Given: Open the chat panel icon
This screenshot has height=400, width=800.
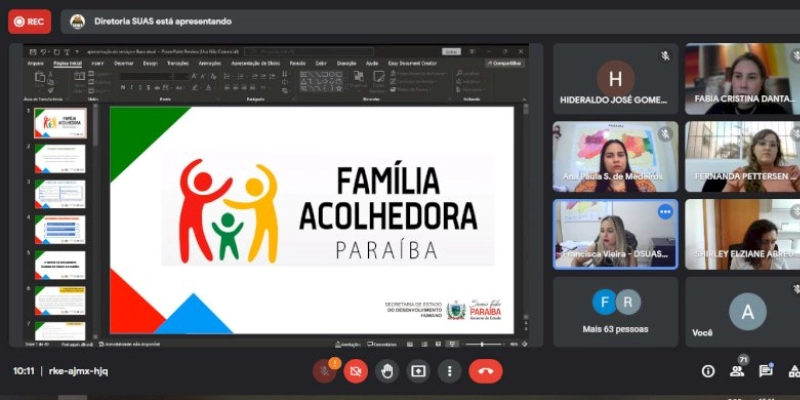Looking at the screenshot, I should click(x=766, y=371).
